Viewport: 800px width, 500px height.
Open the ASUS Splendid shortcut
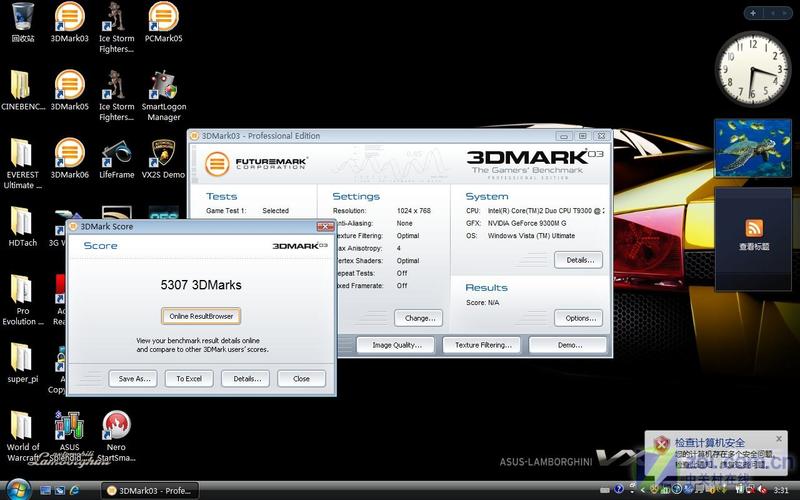pyautogui.click(x=69, y=436)
